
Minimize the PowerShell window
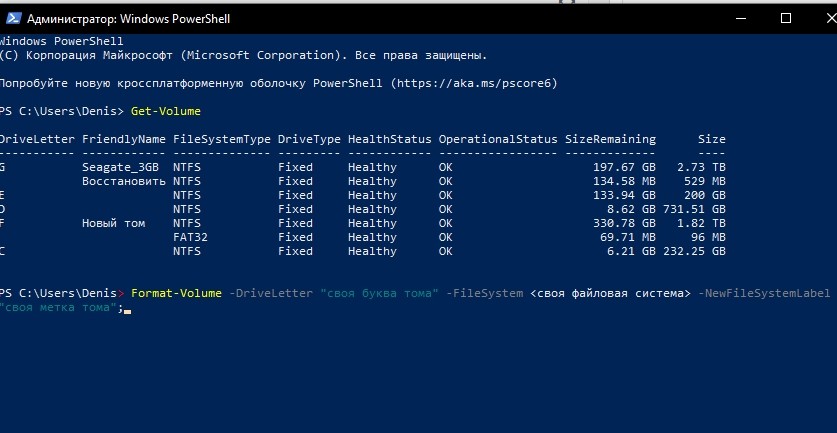tap(738, 18)
